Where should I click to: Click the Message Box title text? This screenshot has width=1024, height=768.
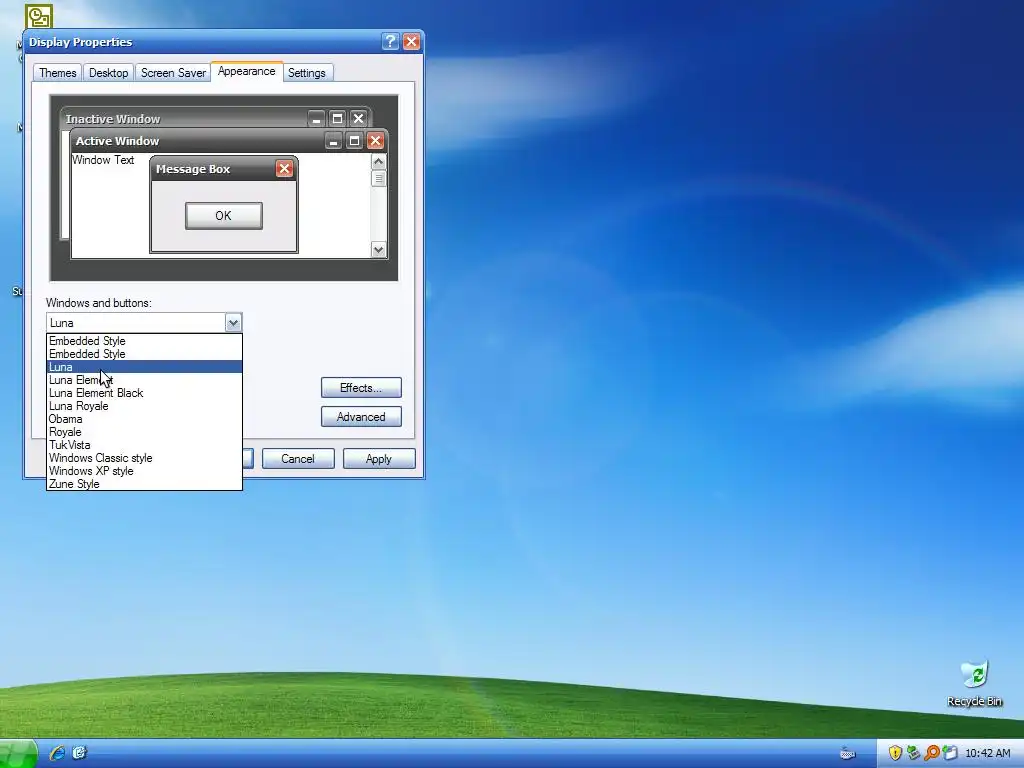coord(193,169)
